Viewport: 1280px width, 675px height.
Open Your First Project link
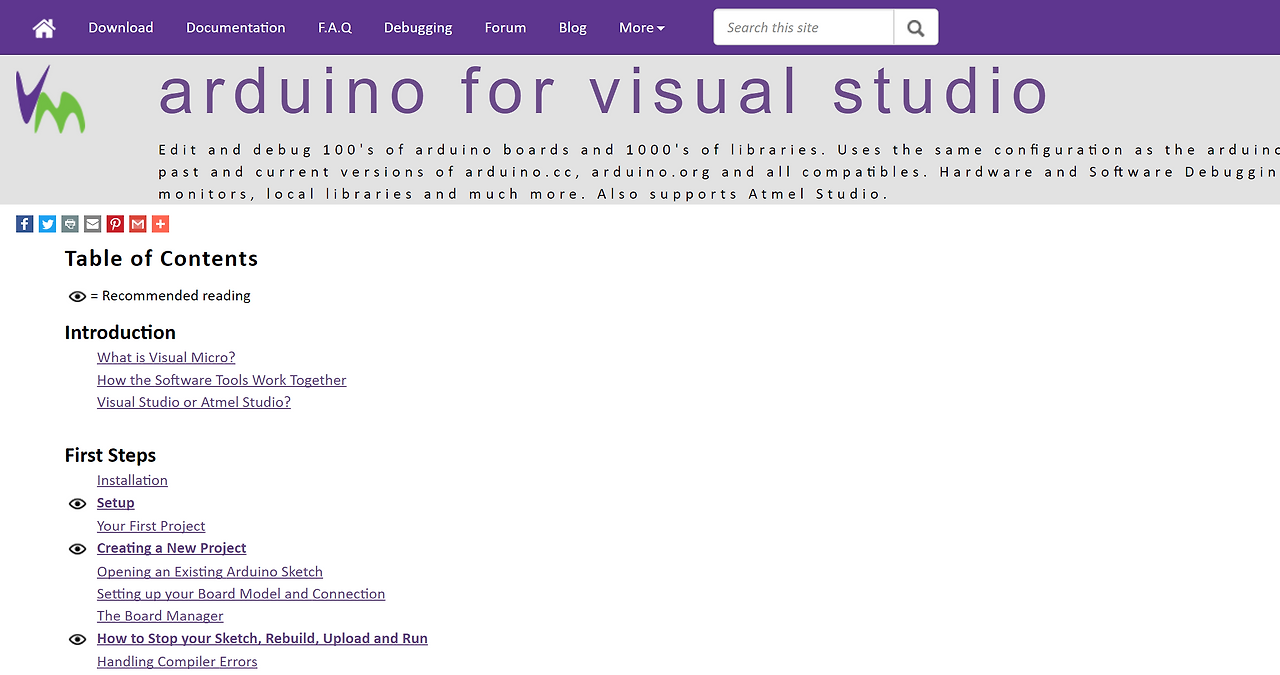coord(151,526)
